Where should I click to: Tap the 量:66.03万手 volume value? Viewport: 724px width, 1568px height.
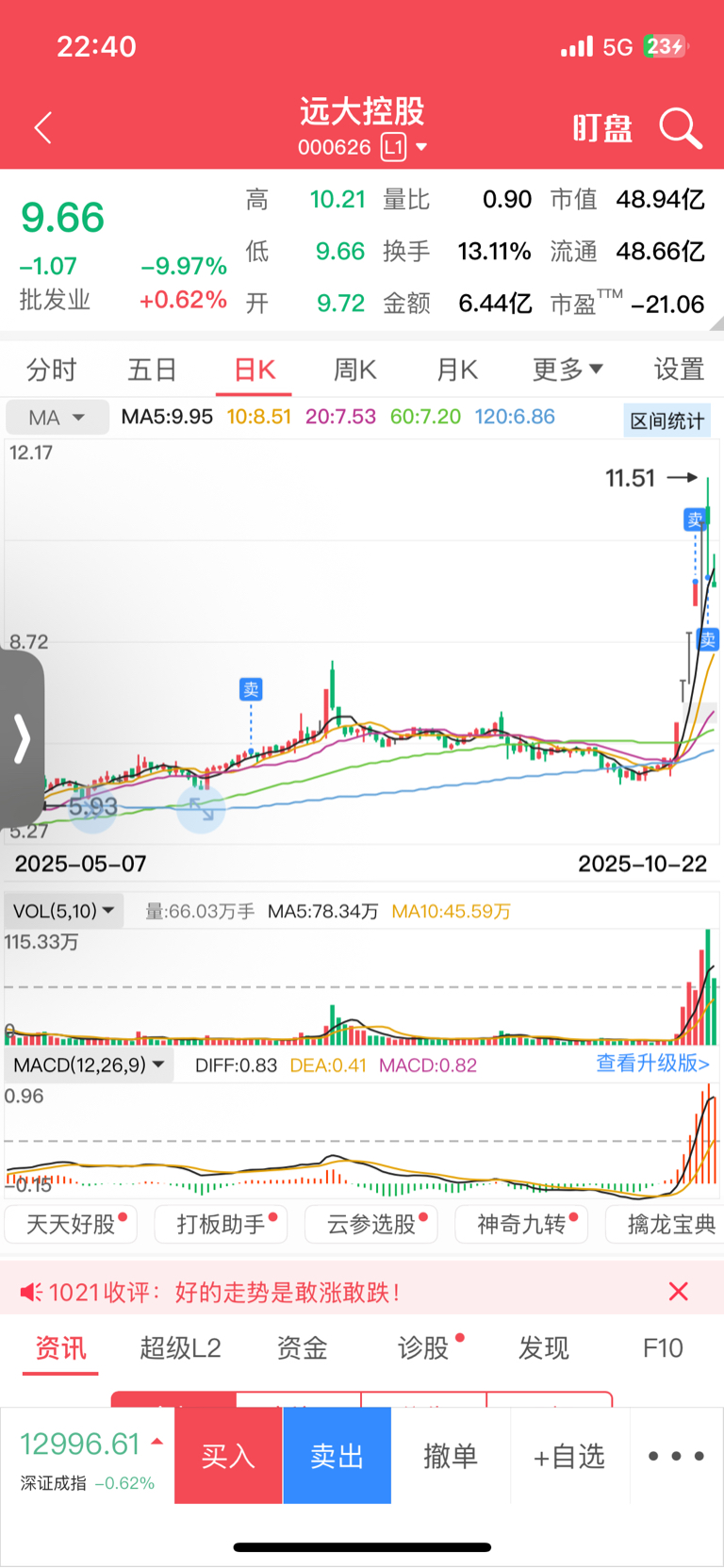(200, 912)
